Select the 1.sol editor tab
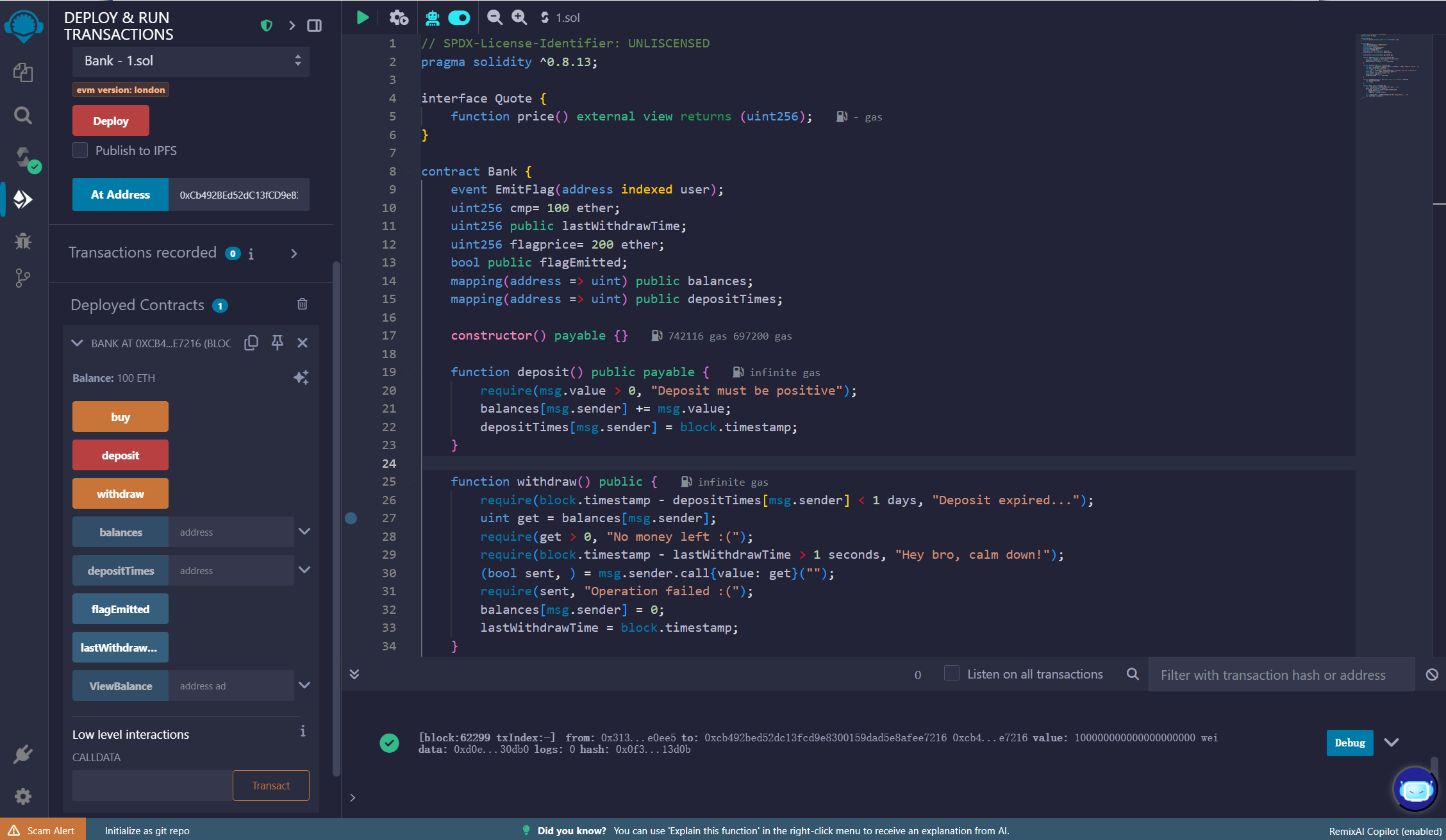This screenshot has height=840, width=1446. pos(567,17)
